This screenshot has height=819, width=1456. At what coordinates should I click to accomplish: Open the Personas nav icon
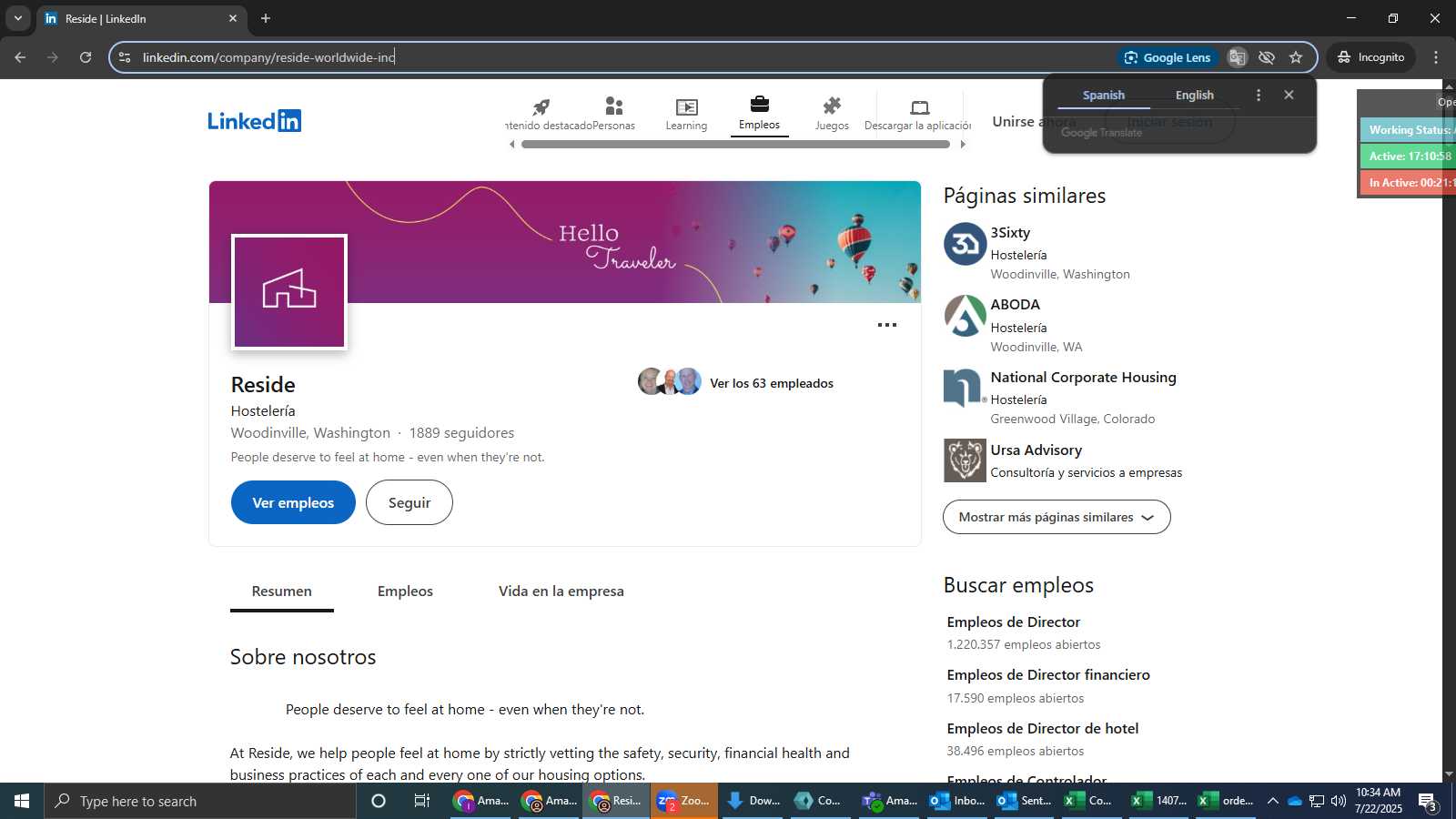click(x=613, y=114)
